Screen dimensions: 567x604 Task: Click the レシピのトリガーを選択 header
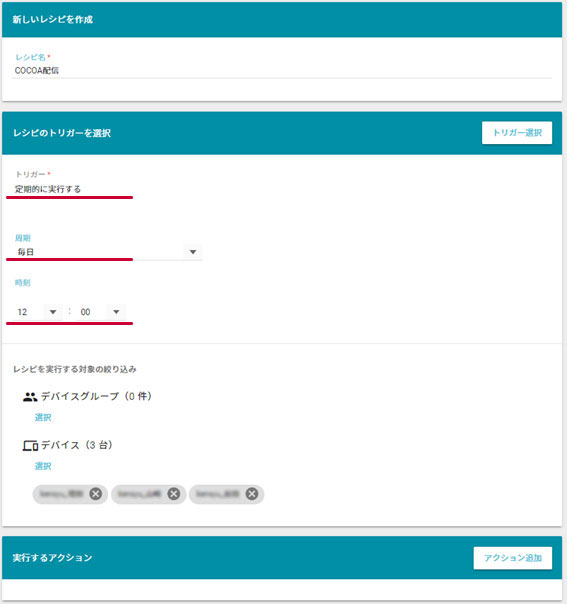(62, 133)
